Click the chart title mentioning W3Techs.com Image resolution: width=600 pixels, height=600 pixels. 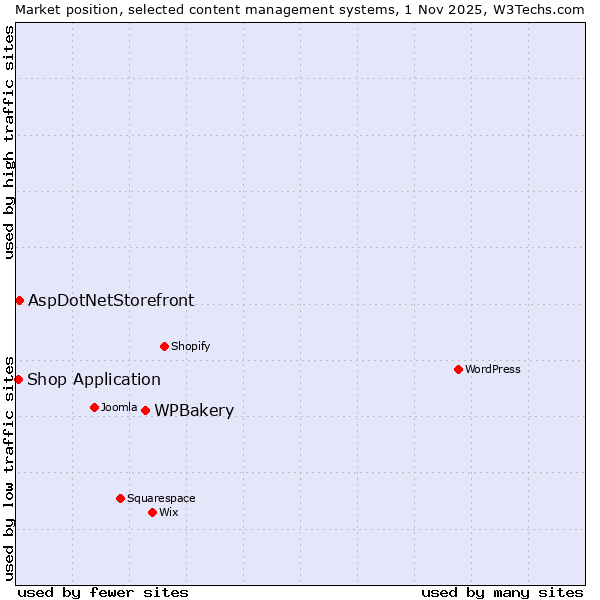tap(300, 8)
